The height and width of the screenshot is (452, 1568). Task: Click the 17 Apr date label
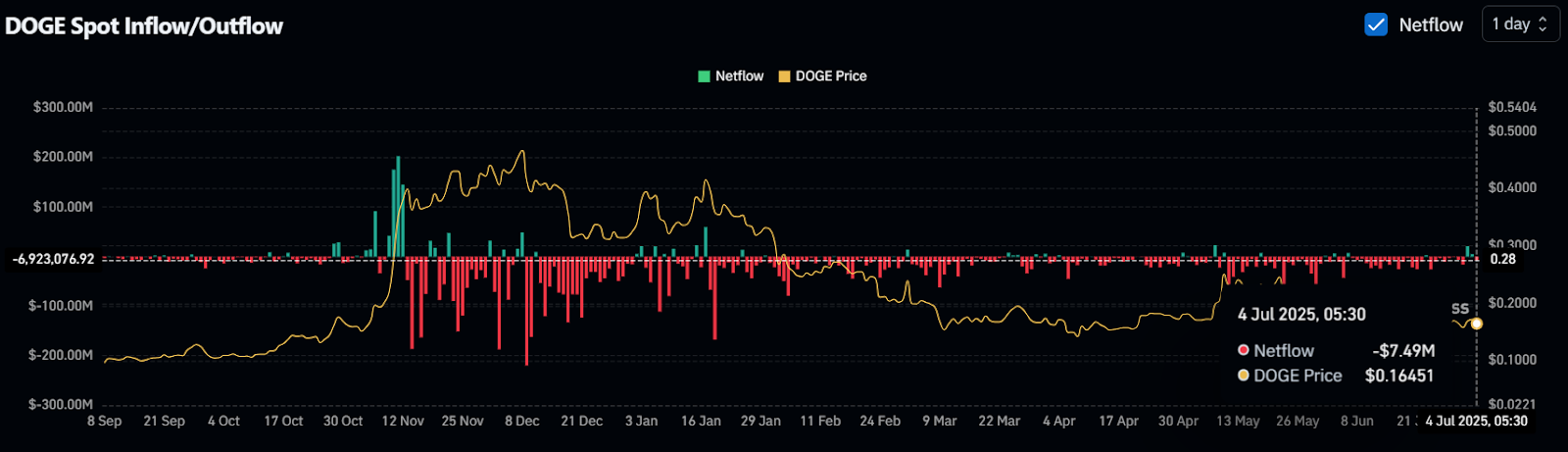[1119, 421]
